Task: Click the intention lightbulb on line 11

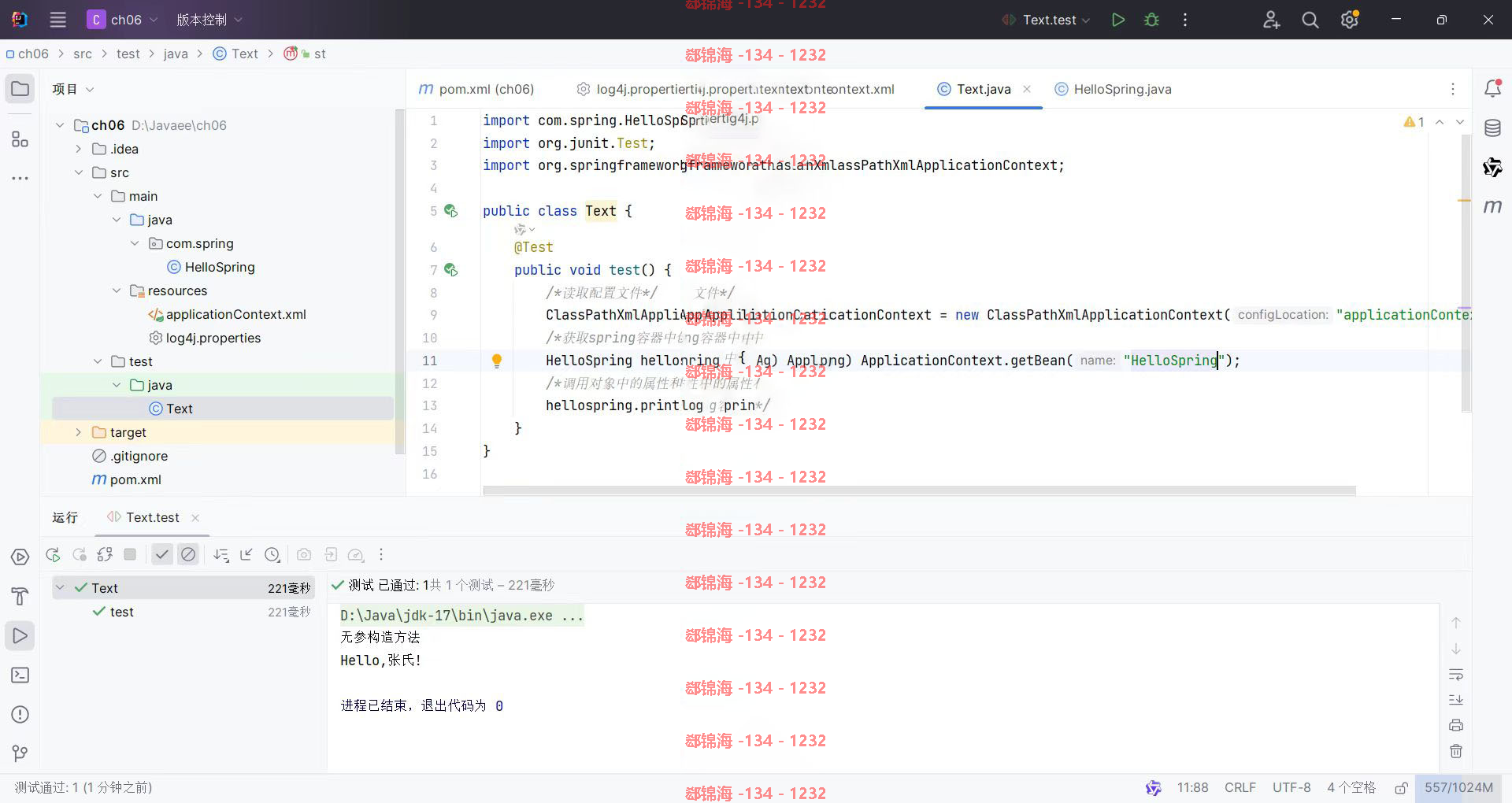Action: click(497, 361)
